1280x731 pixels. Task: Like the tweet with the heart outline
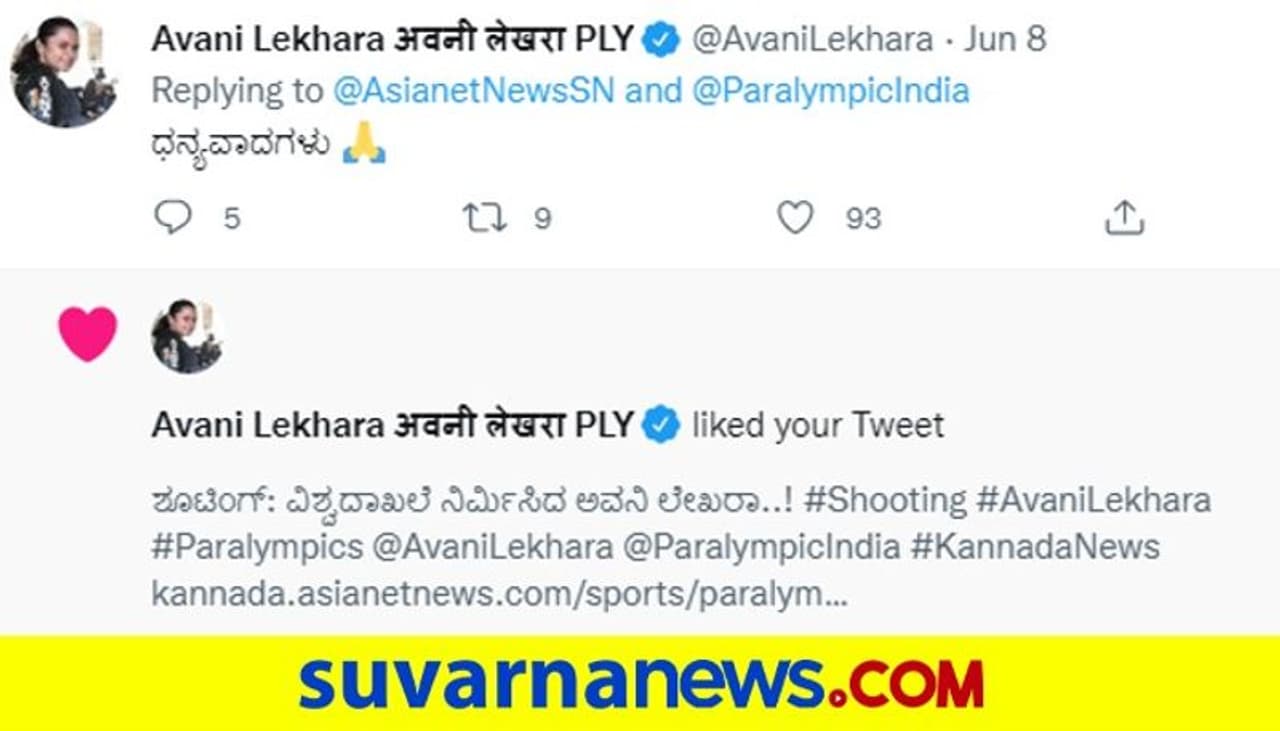[795, 217]
